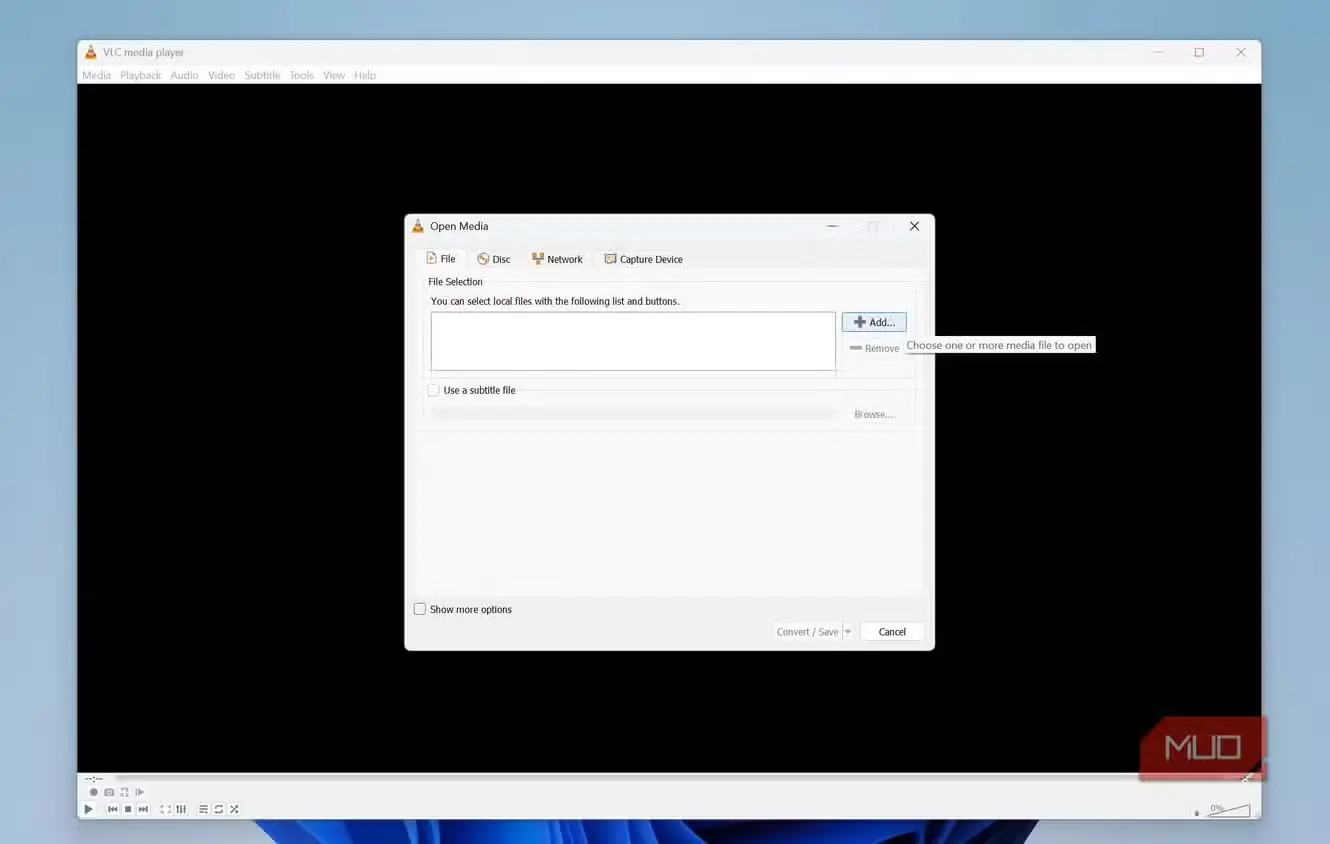Screen dimensions: 1330x844
Task: Click the red Record button
Action: tap(94, 792)
